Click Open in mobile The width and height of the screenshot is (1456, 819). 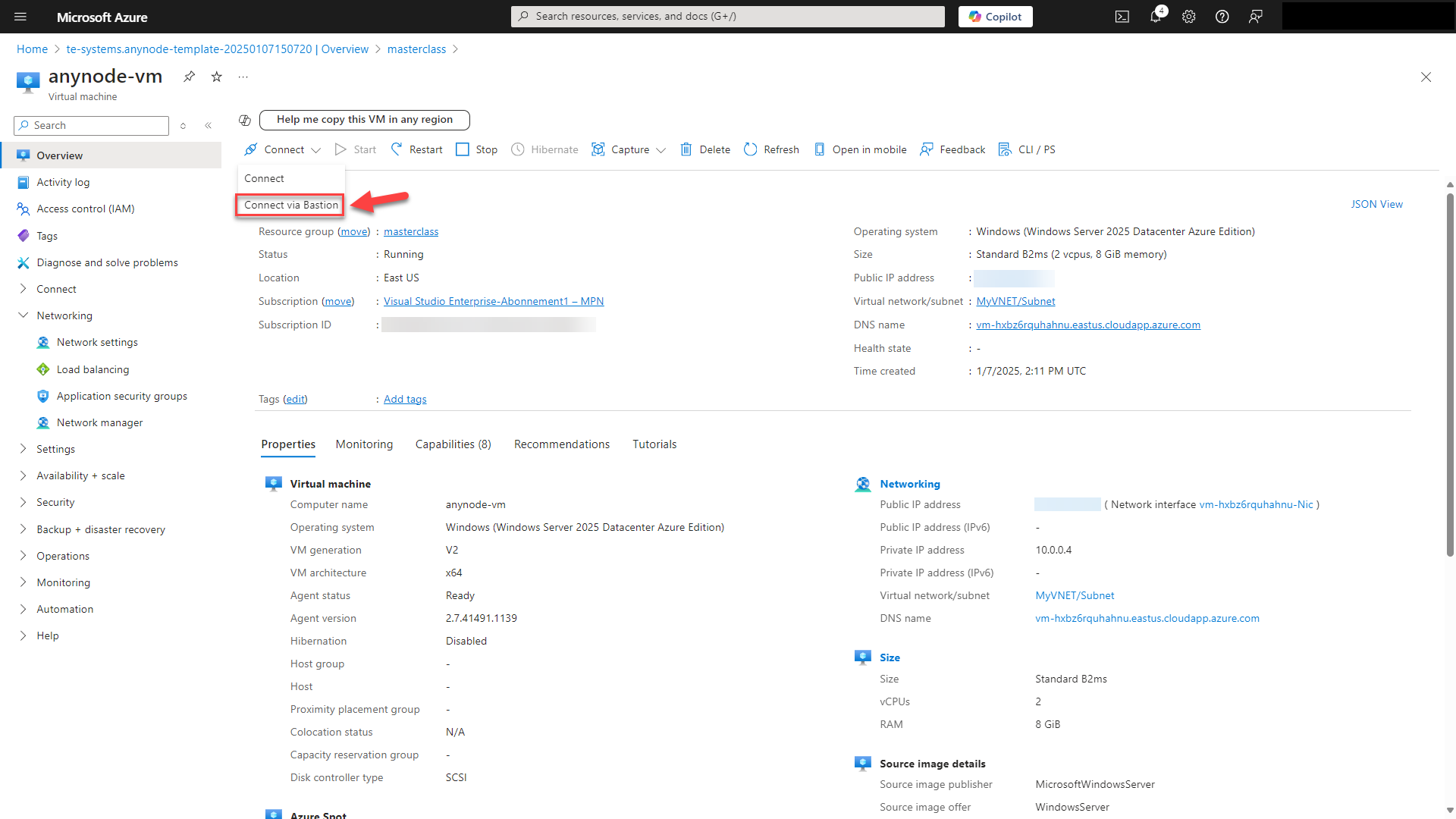pyautogui.click(x=860, y=149)
